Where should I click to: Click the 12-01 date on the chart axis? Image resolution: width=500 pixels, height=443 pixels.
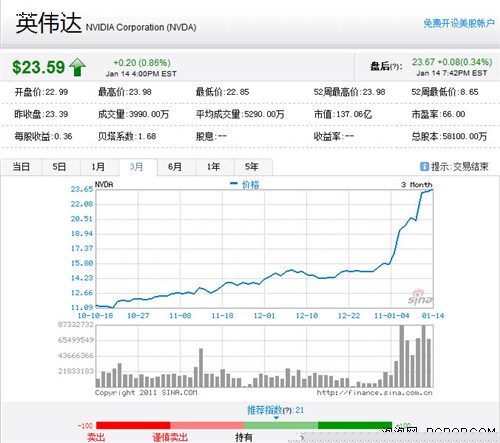(264, 316)
